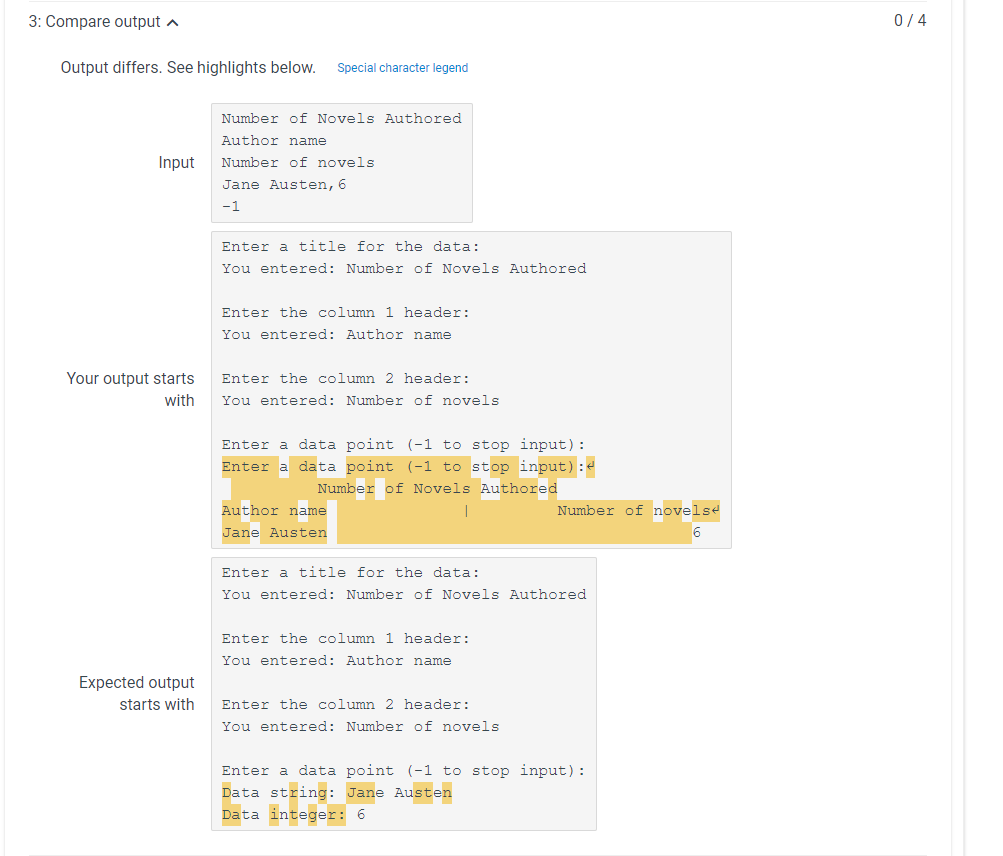This screenshot has height=856, width=1003.
Task: Open the Special character legend
Action: tap(402, 67)
